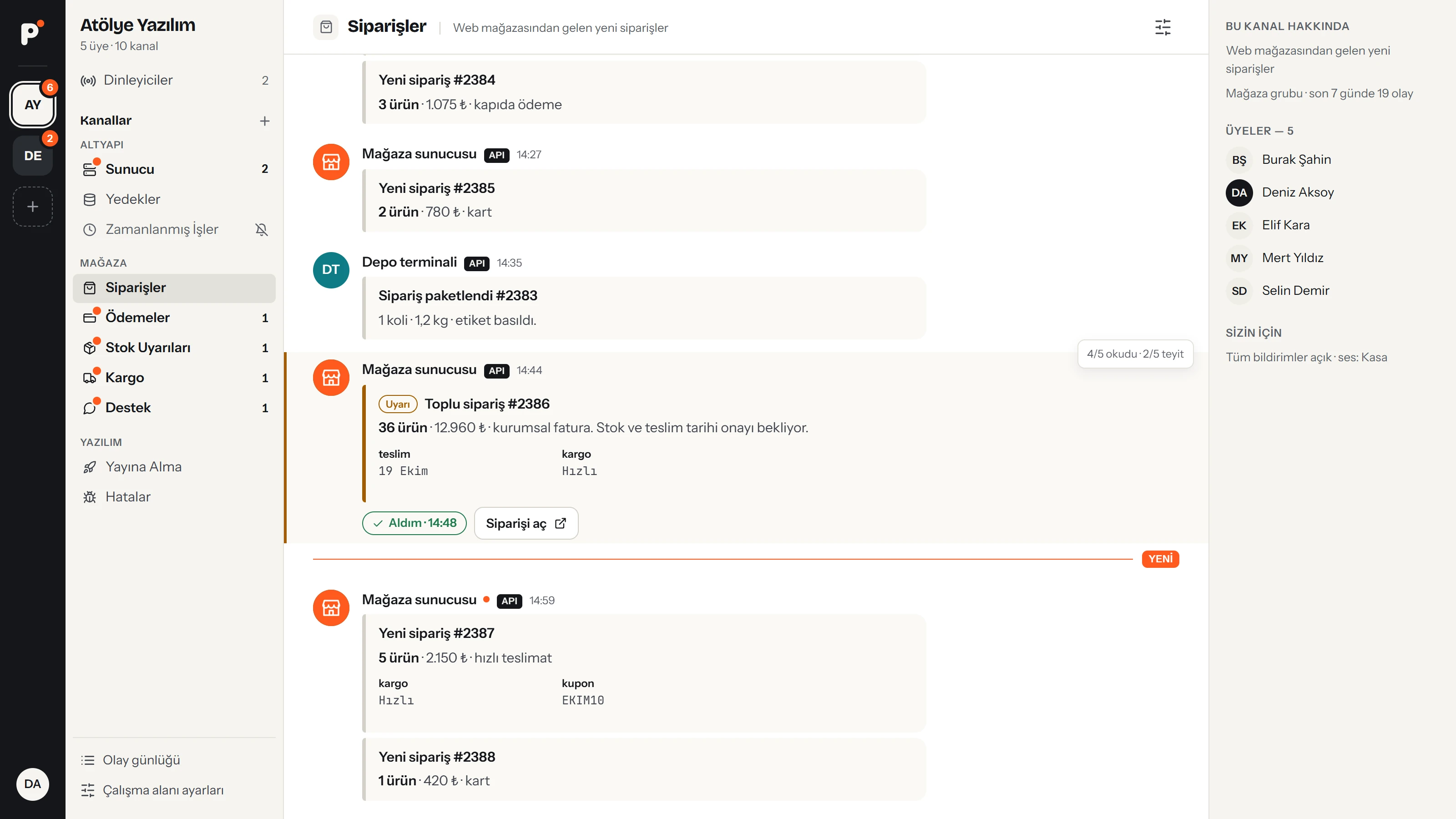Open the Stok Uyarıları channel

click(x=174, y=348)
